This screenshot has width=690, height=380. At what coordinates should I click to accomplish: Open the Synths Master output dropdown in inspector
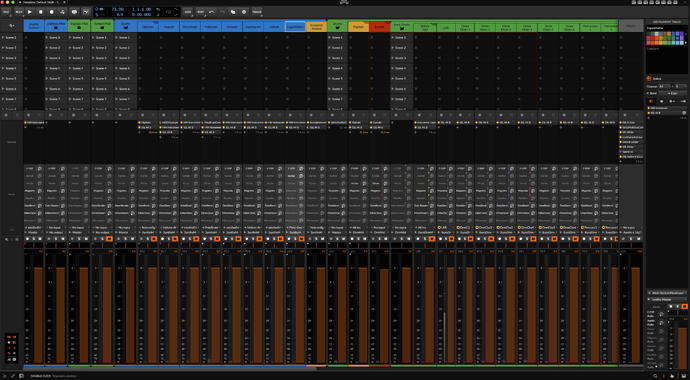pos(666,300)
